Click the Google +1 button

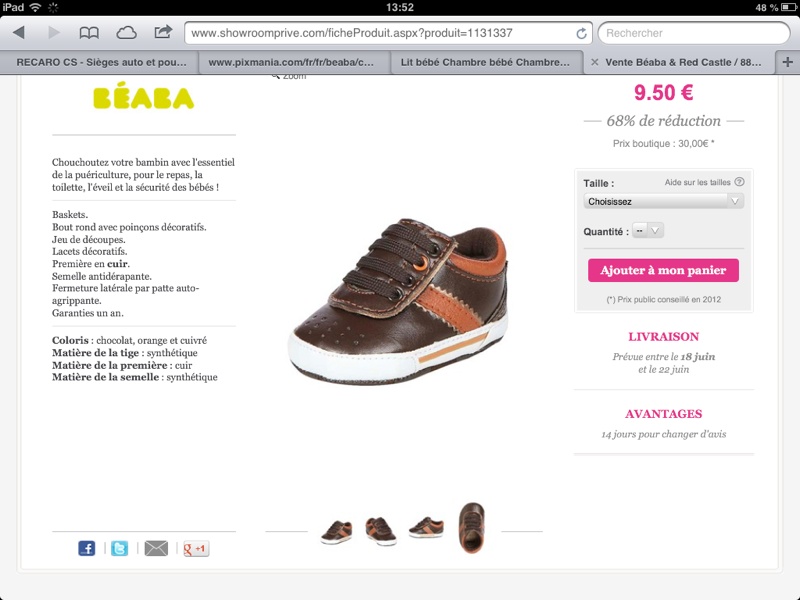pos(196,548)
